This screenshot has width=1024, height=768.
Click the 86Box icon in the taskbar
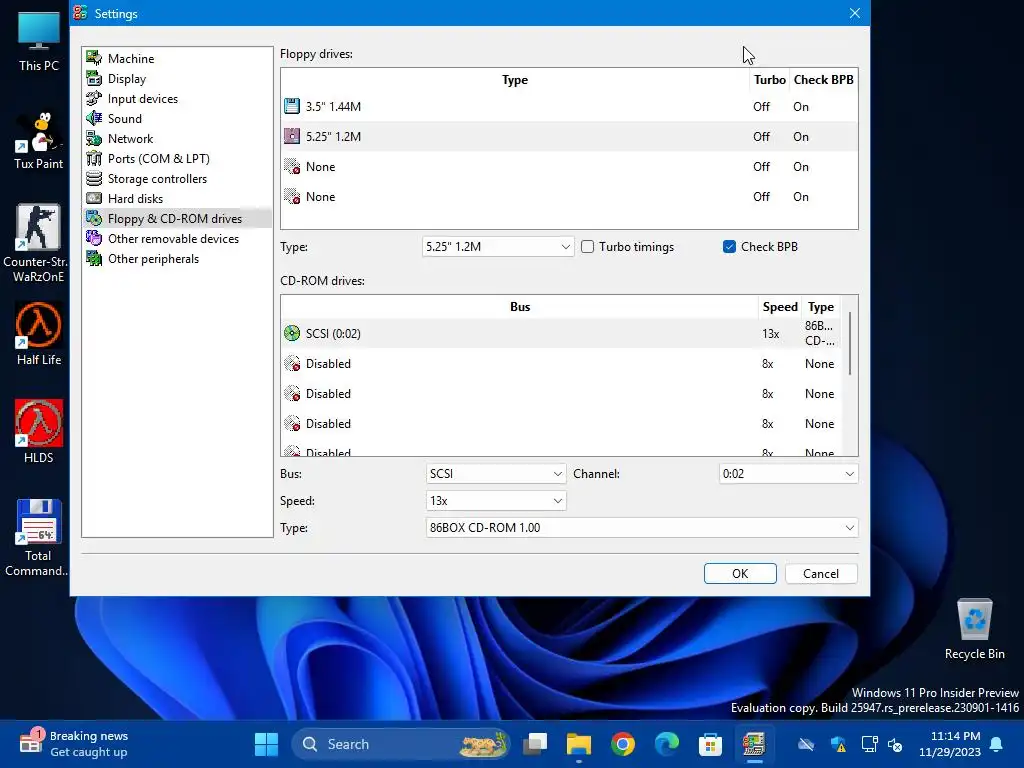click(754, 744)
